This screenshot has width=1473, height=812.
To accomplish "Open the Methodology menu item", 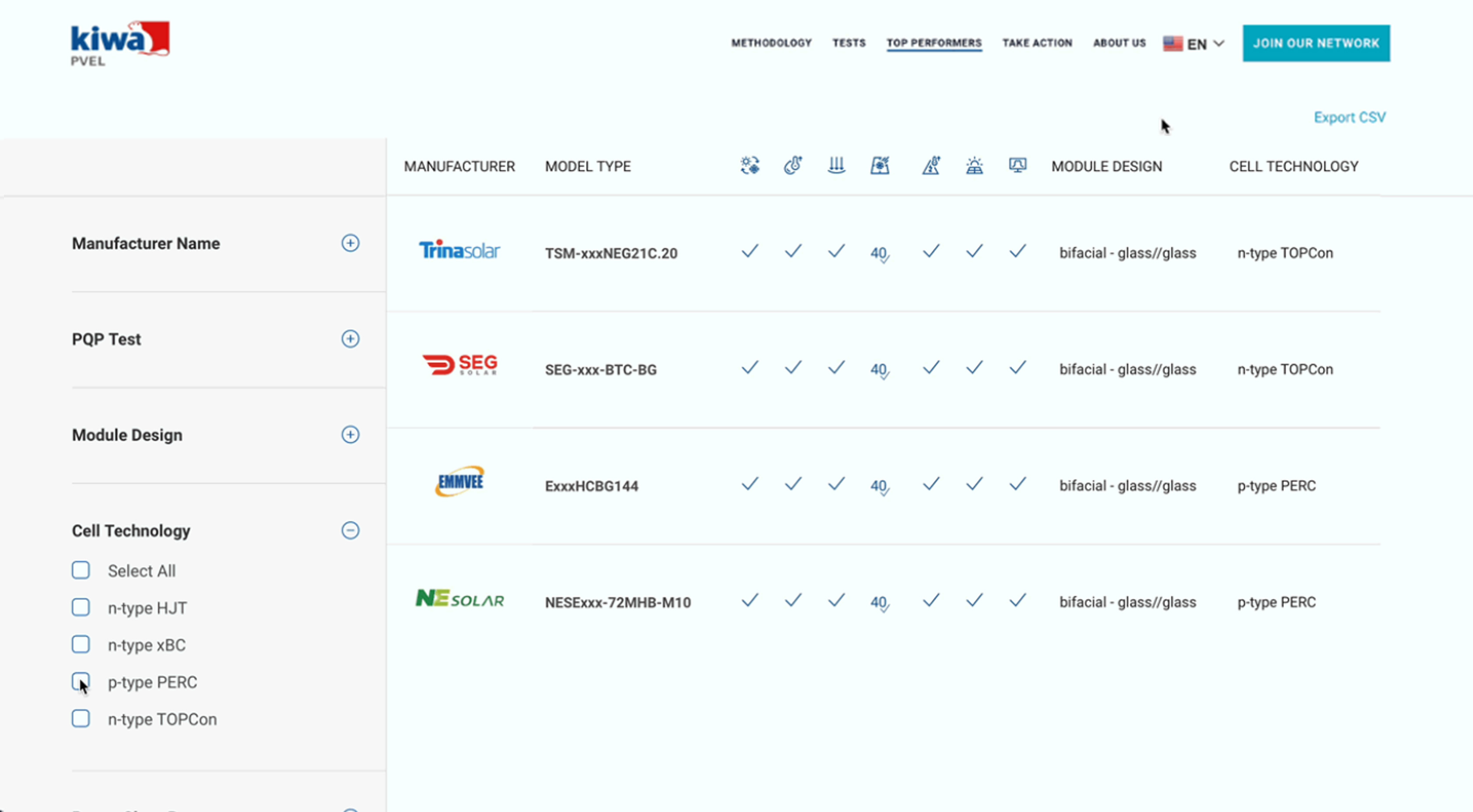I will 771,43.
